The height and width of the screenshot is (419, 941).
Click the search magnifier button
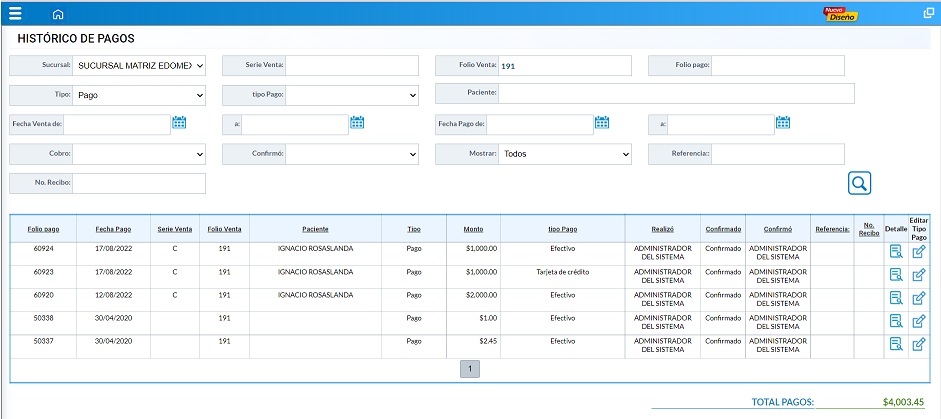tap(859, 183)
